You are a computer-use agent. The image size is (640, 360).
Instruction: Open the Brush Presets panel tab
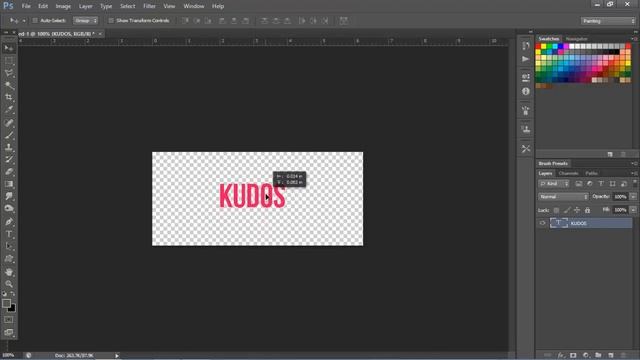coord(553,163)
